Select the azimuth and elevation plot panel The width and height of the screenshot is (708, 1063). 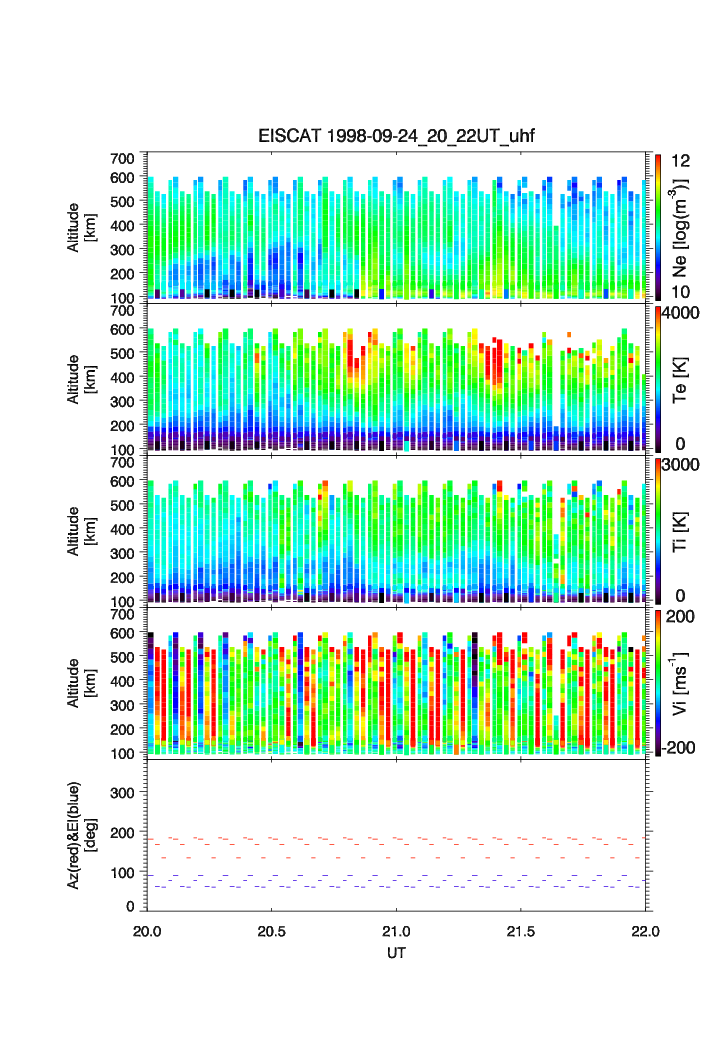(x=398, y=834)
